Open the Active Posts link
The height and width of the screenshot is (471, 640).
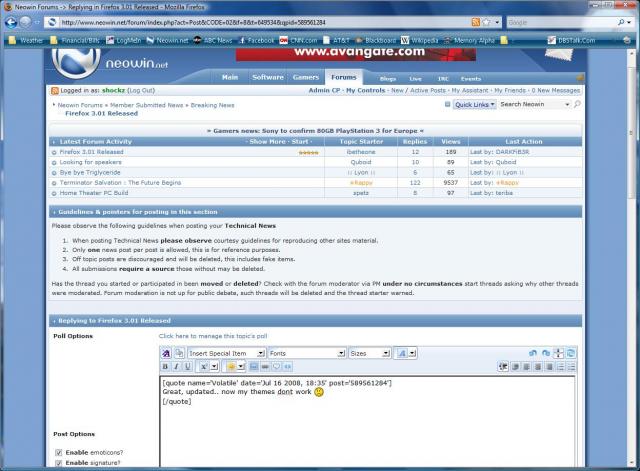click(x=428, y=91)
